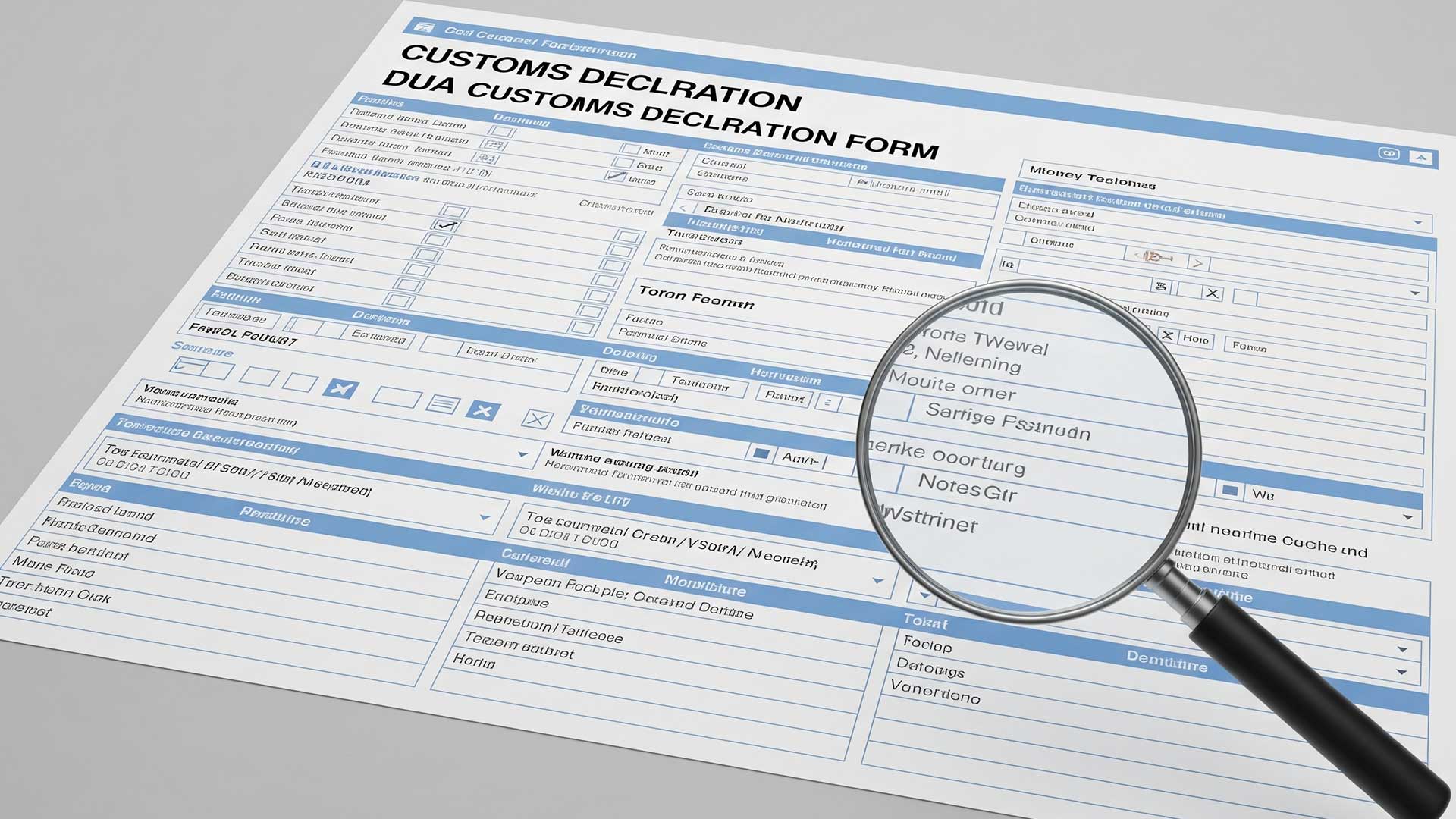
Task: Click the lined list icon box under Soenaire
Action: tap(443, 404)
